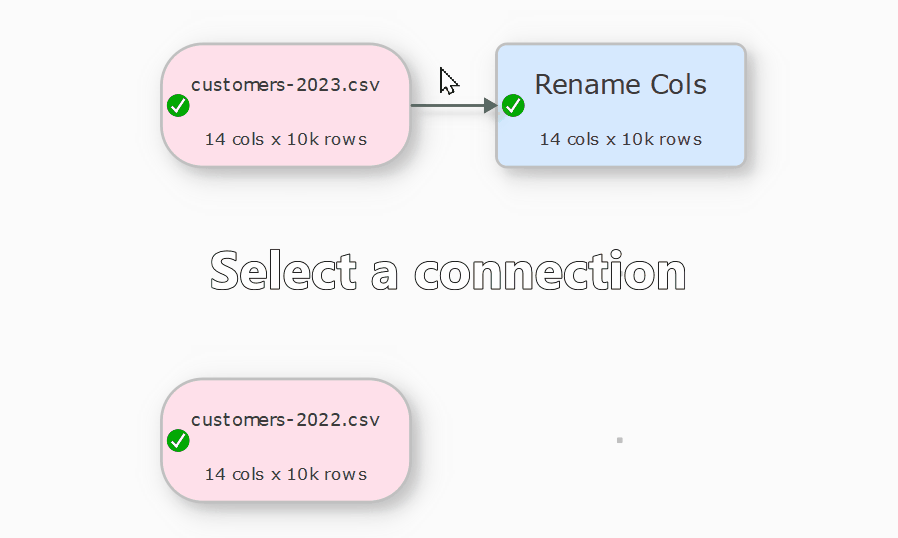898x538 pixels.
Task: Click the word 'connection' in the heading
Action: (x=550, y=272)
